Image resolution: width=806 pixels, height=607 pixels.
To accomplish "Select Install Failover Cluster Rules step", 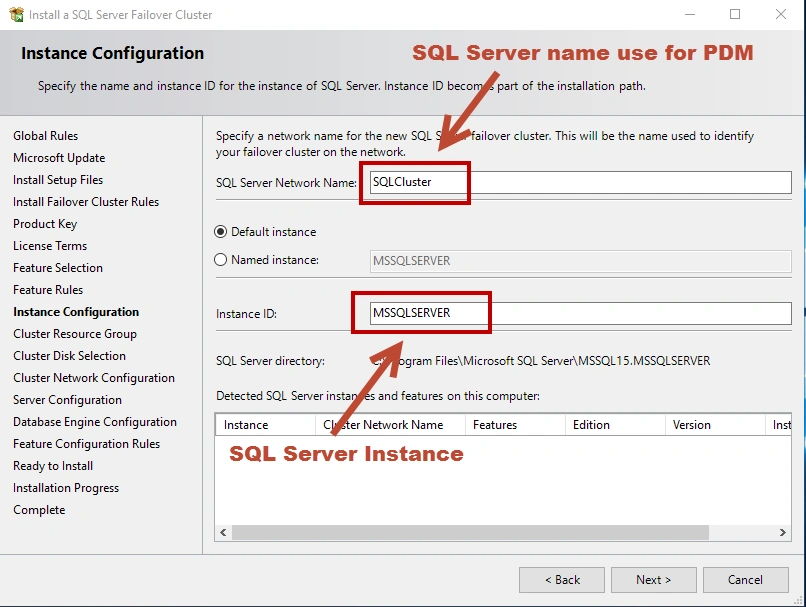I will [x=86, y=202].
